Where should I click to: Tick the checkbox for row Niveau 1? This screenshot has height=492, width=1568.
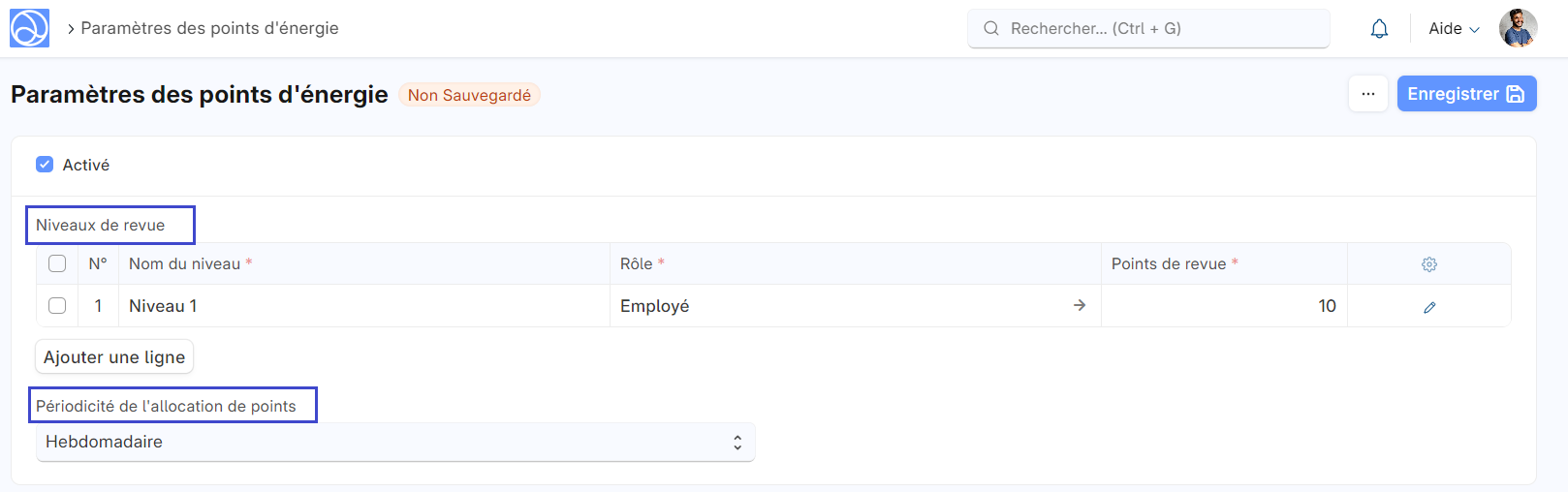pyautogui.click(x=57, y=306)
